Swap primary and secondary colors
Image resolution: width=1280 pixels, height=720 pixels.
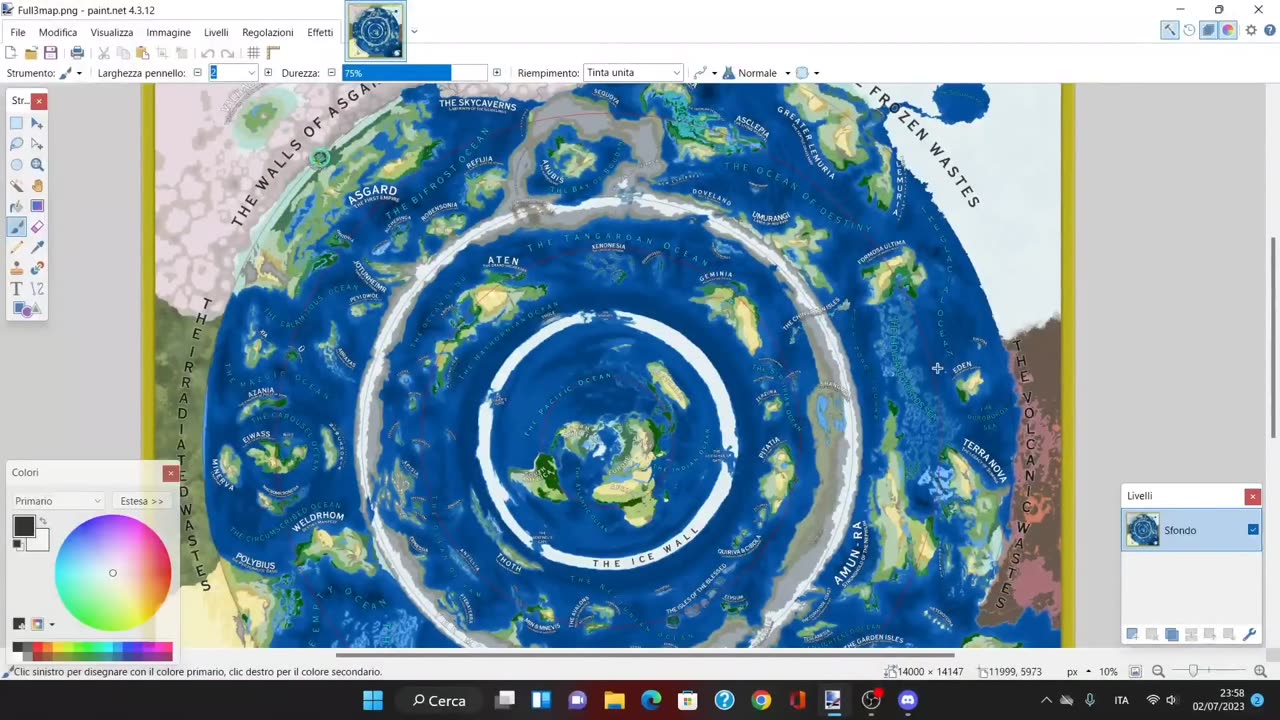coord(42,522)
